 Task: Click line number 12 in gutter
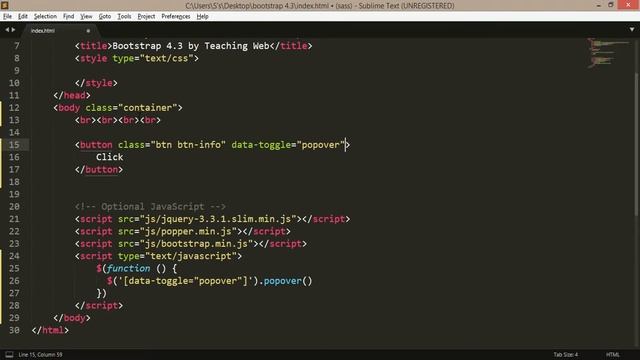point(14,108)
